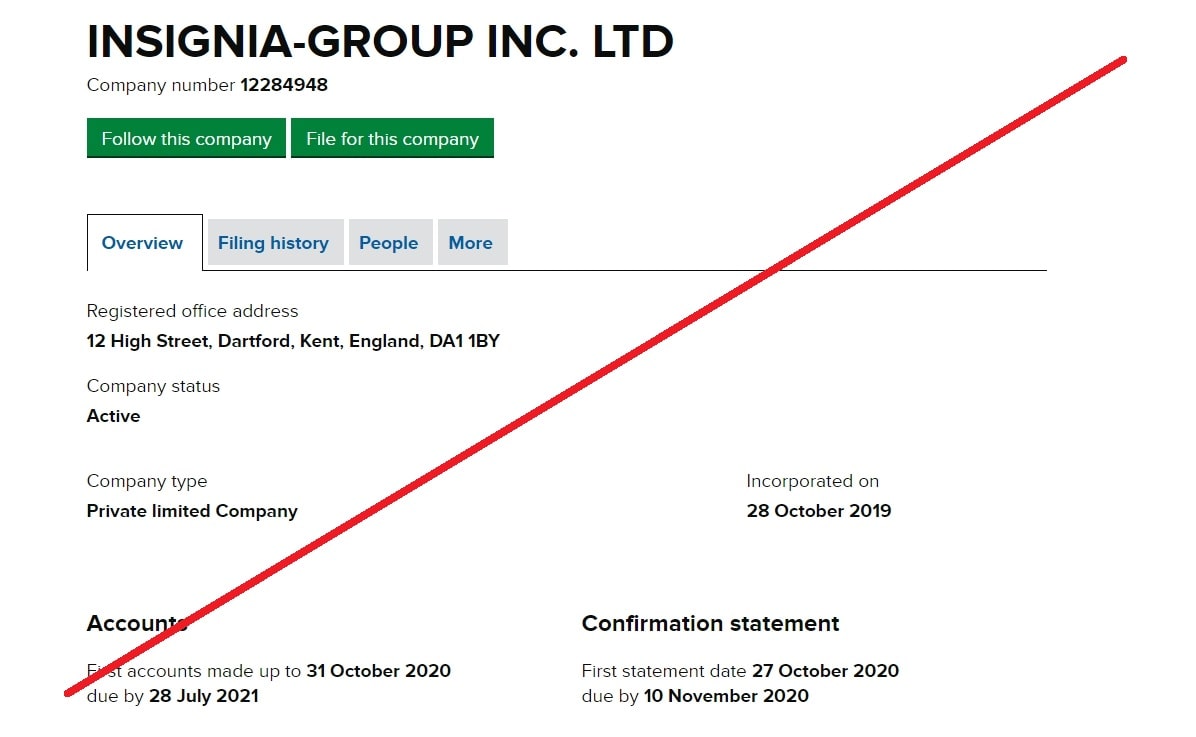Viewport: 1196px width, 737px height.
Task: Click the incorporation date 28 October 2019
Action: coord(818,511)
